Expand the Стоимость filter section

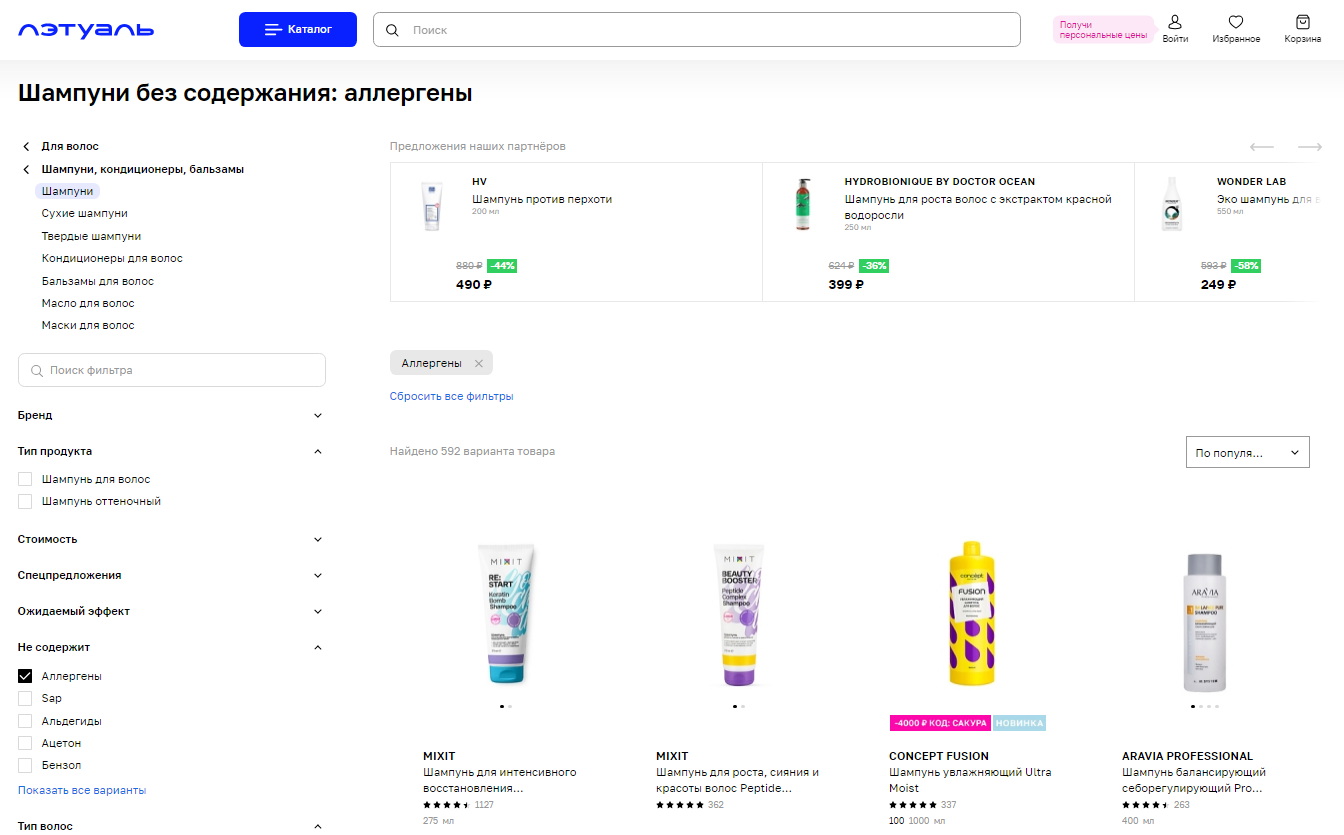(x=171, y=539)
